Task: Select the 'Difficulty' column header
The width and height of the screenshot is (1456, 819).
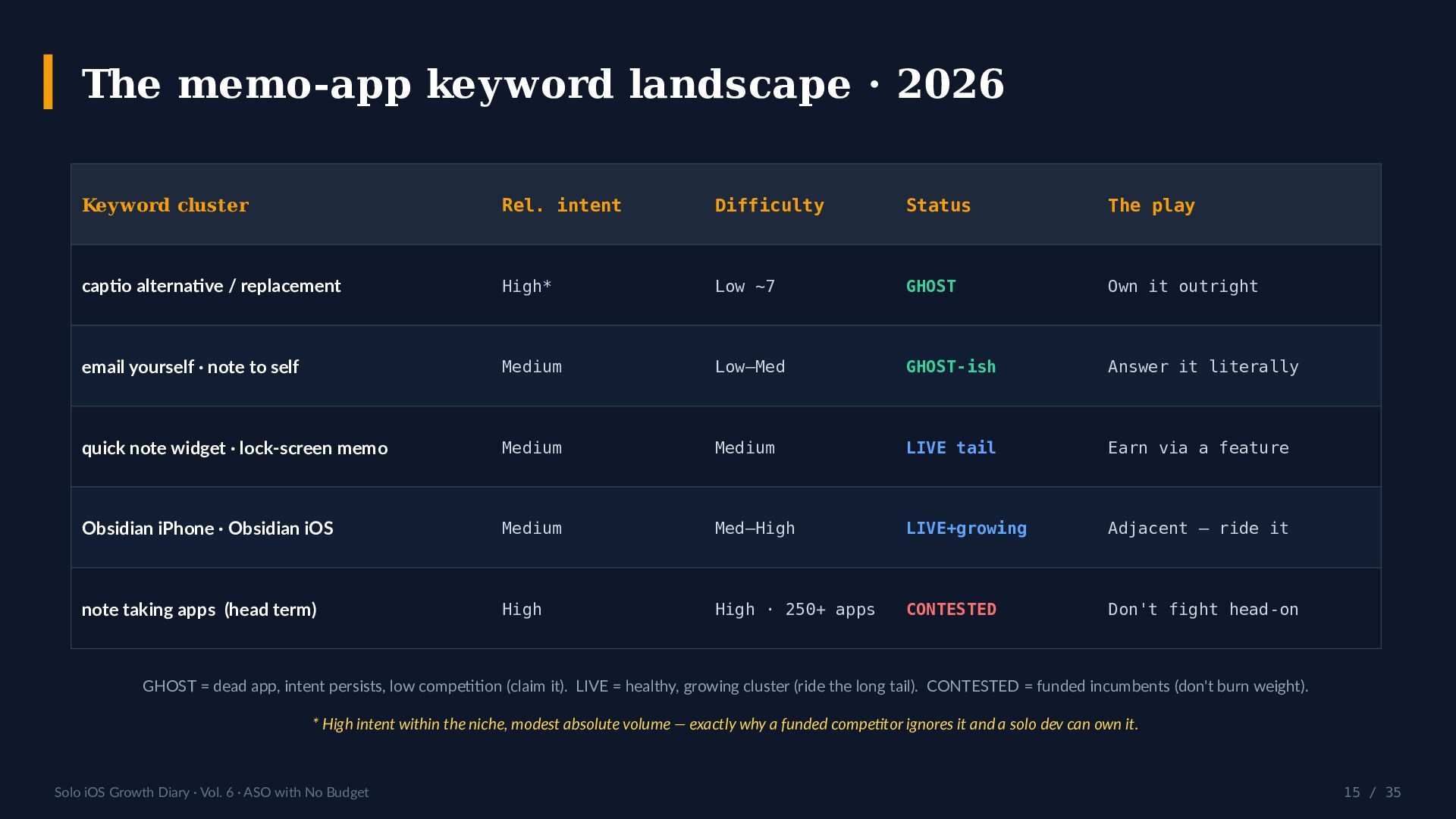Action: pyautogui.click(x=769, y=206)
